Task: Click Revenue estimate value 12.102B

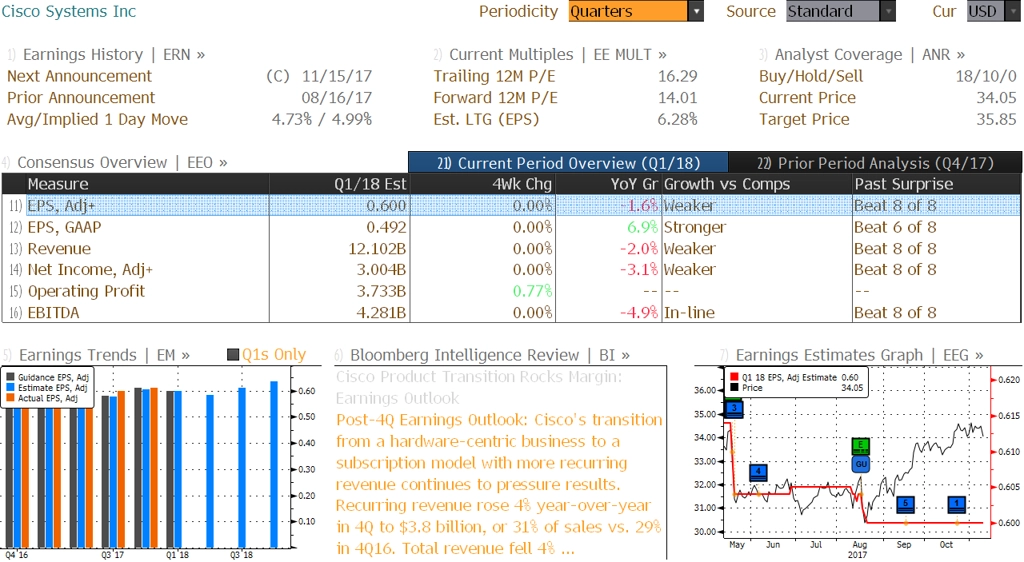Action: click(x=377, y=249)
